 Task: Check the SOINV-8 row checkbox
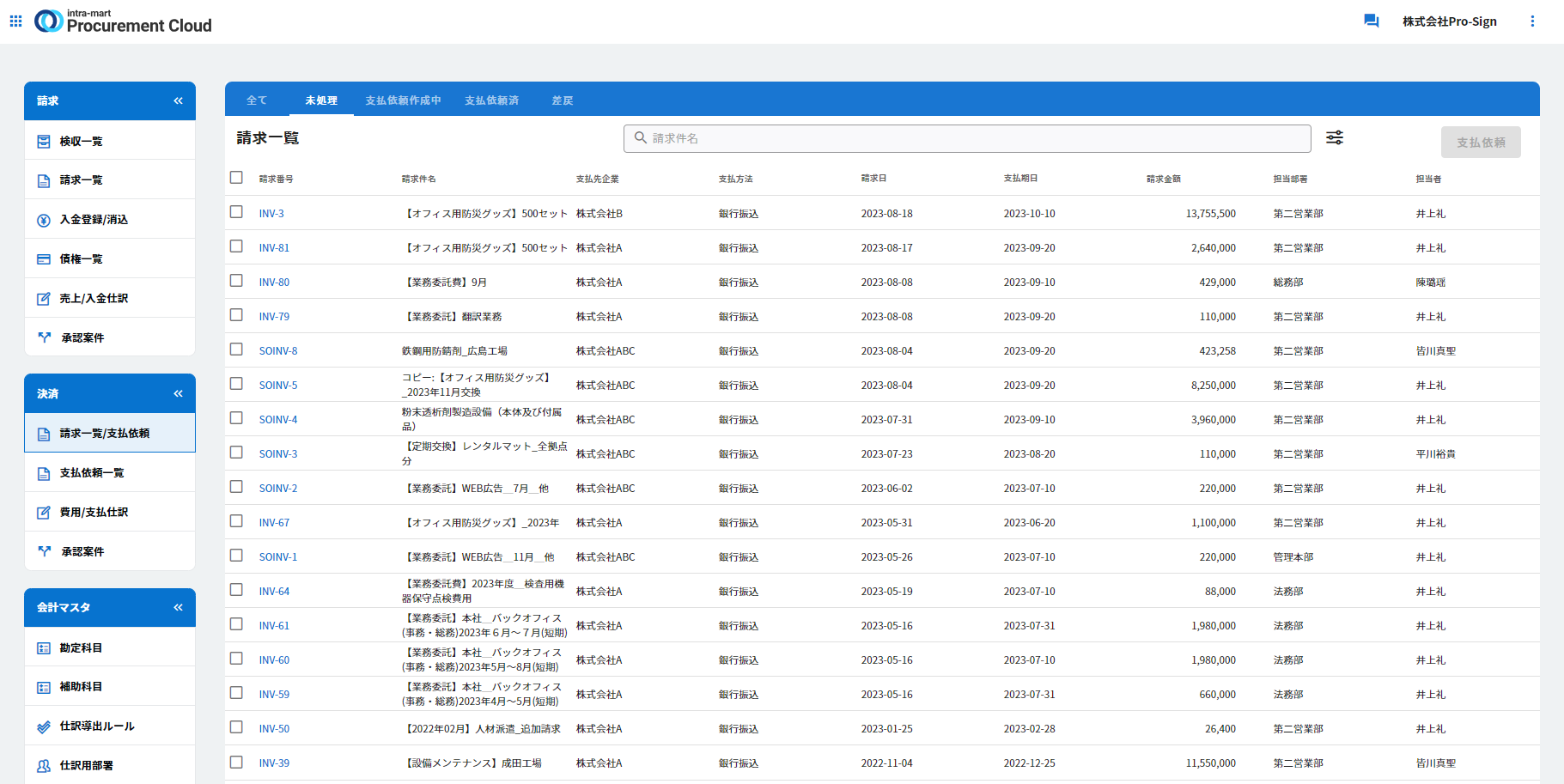(x=236, y=349)
